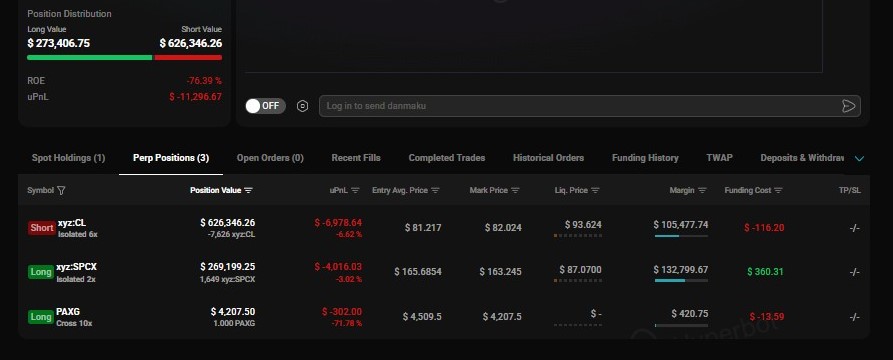Open the Deposits & Withdrawals tab
This screenshot has width=893, height=360.
click(x=802, y=158)
